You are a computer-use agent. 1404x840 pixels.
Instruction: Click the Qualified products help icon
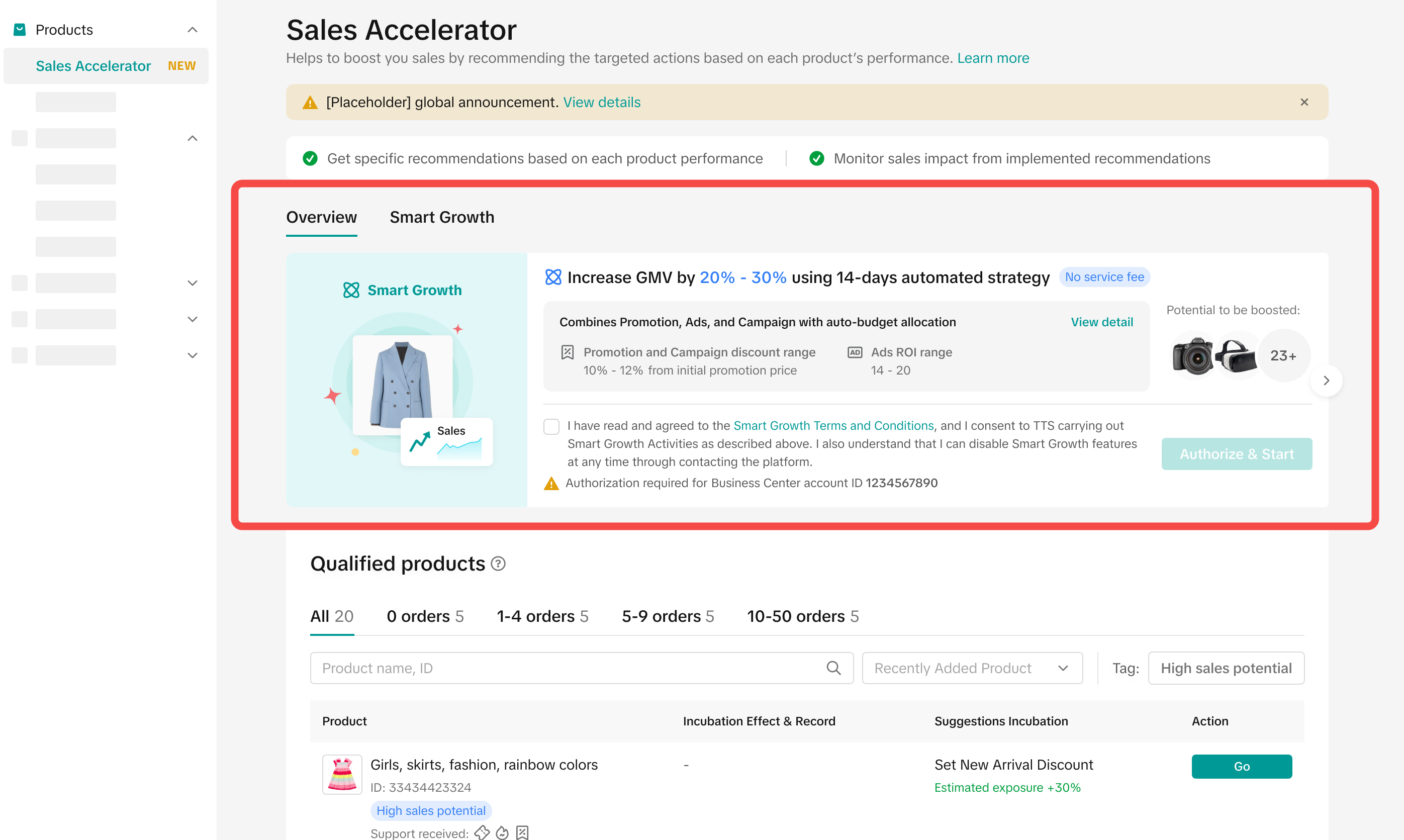(x=498, y=564)
